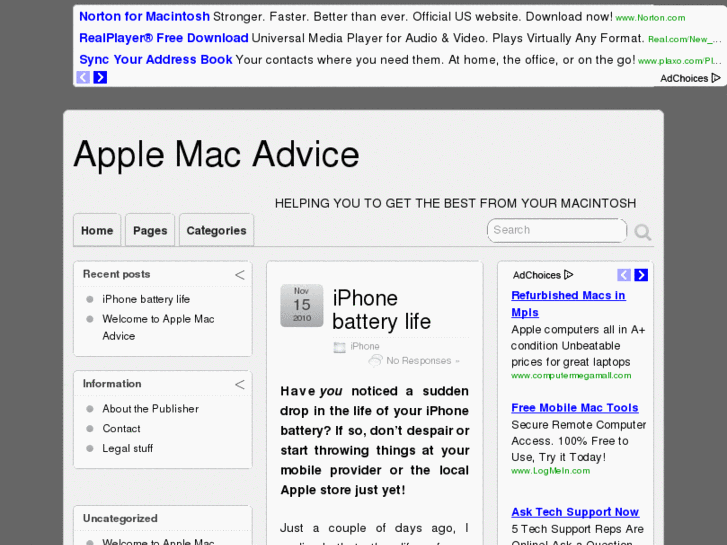
Task: Click previous arrow in sidebar ad box
Action: click(624, 275)
